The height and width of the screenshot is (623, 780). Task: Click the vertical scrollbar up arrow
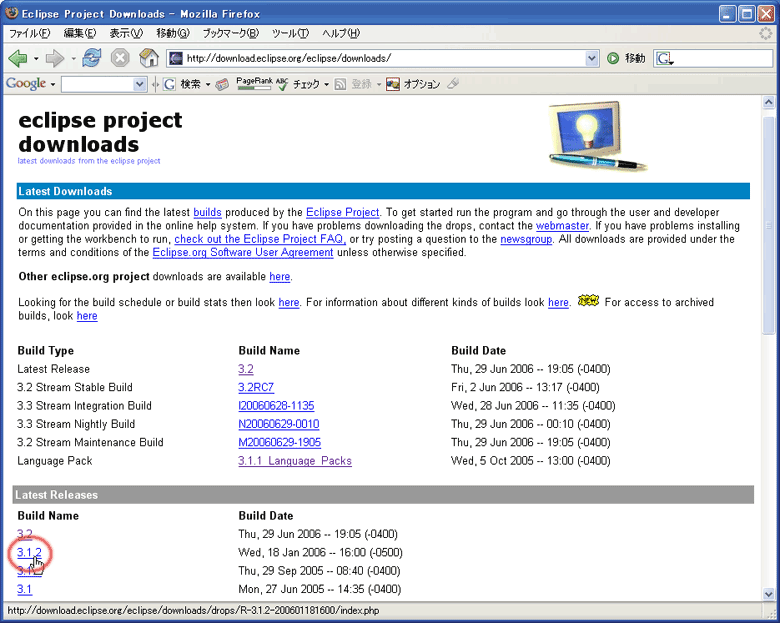(769, 102)
